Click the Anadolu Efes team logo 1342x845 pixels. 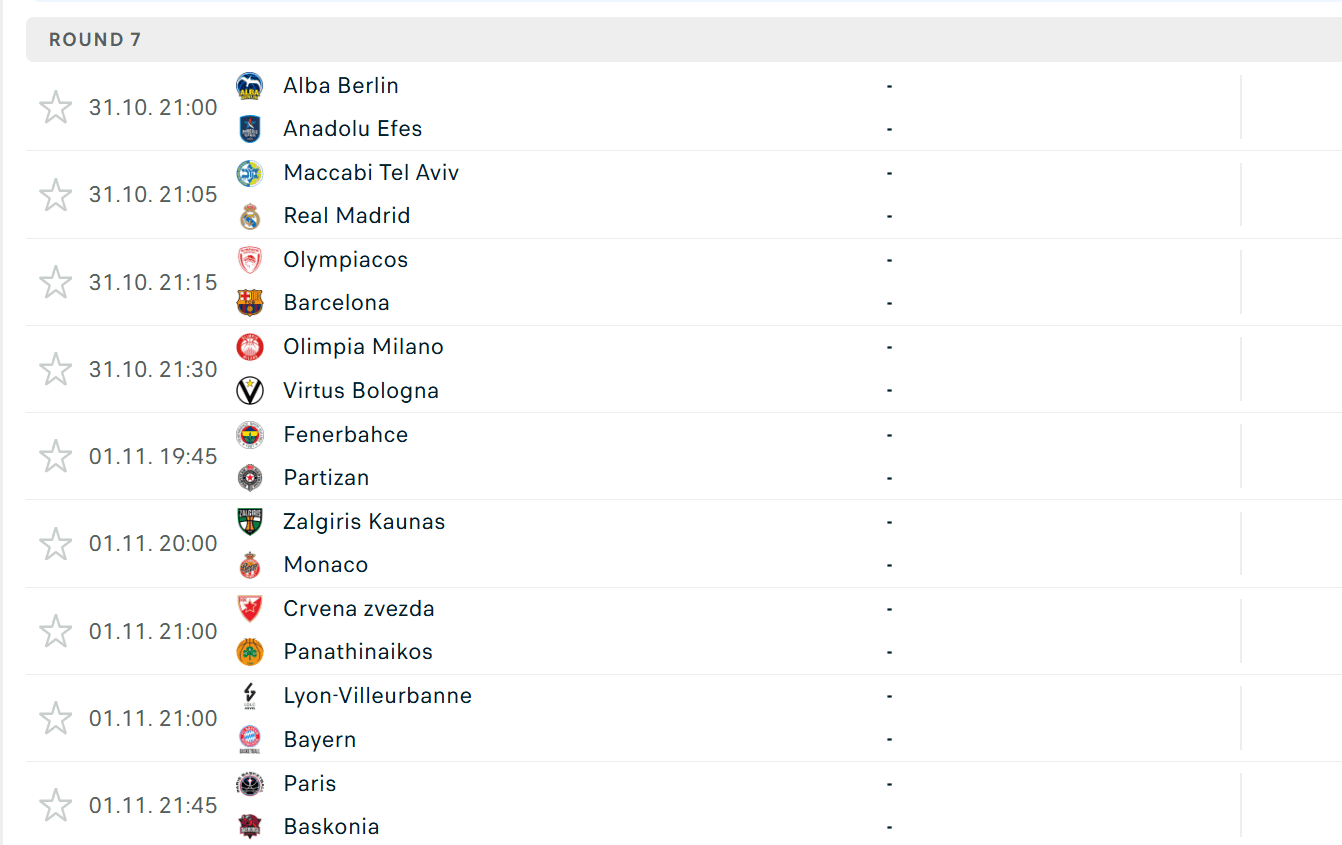click(249, 129)
